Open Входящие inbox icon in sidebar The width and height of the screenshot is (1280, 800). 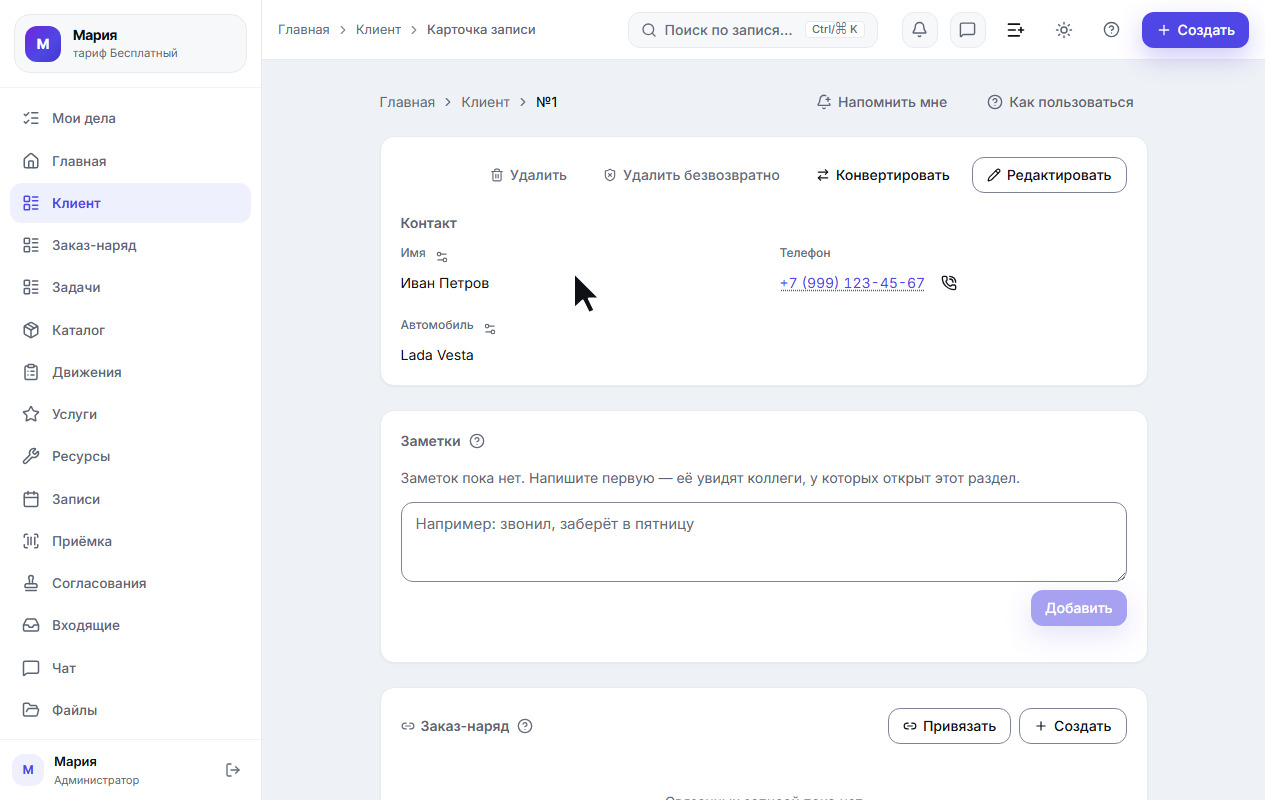pos(31,625)
